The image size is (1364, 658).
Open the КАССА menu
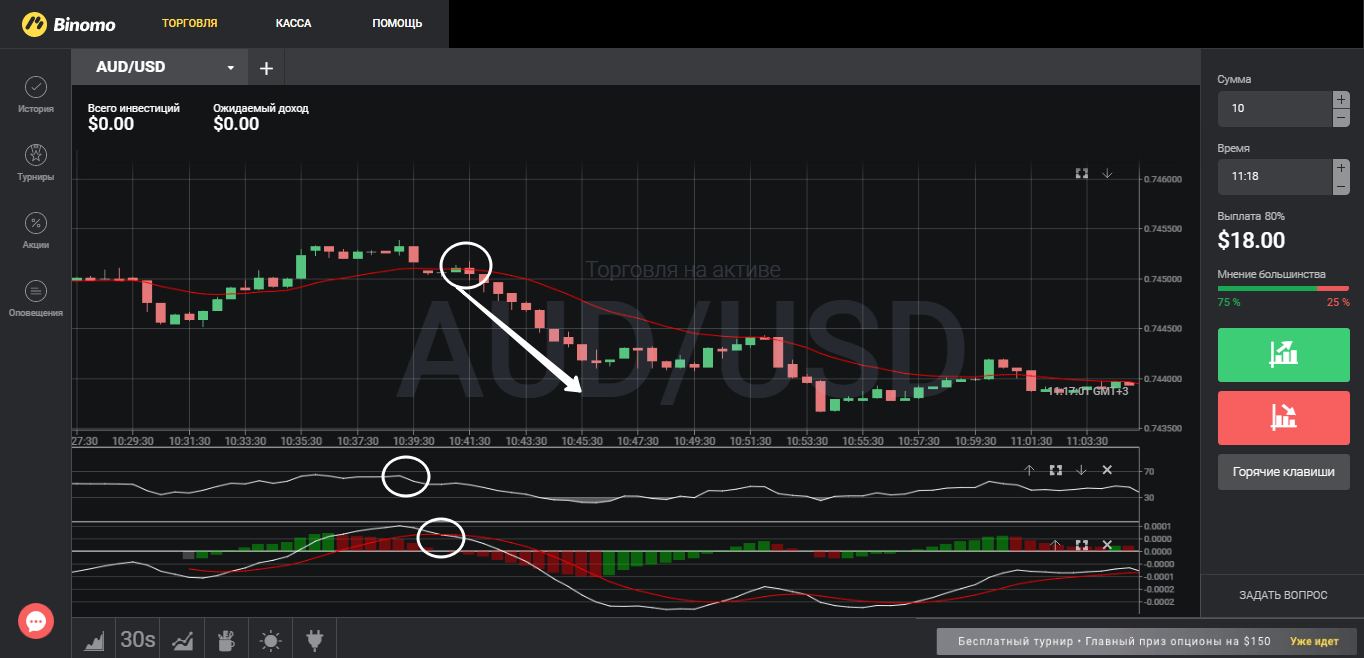tap(294, 23)
